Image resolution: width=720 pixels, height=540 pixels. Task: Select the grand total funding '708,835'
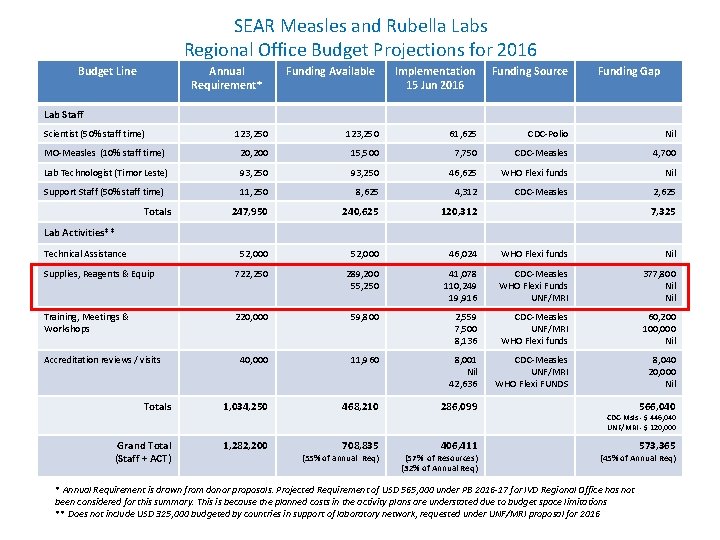pos(360,446)
